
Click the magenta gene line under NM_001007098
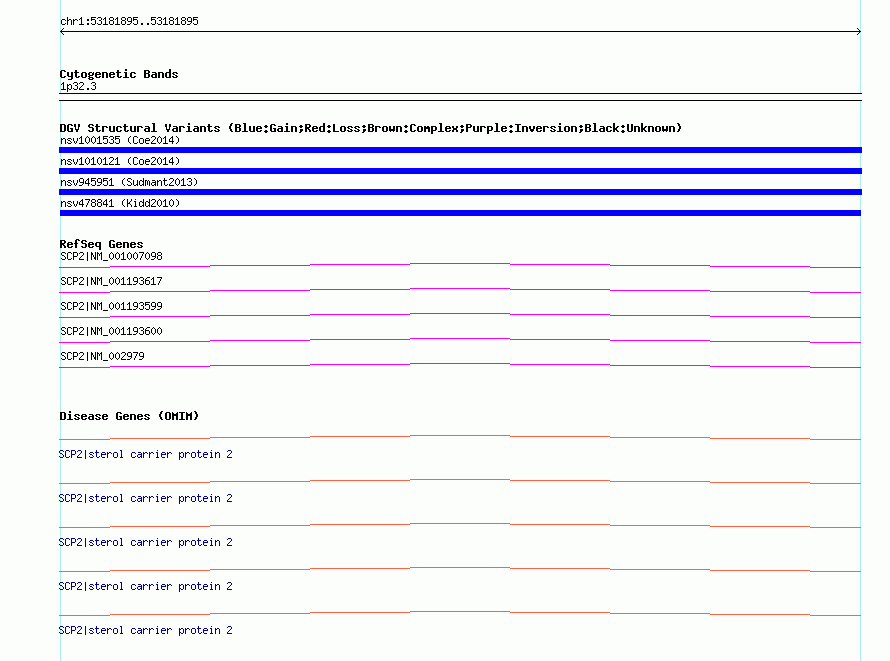(x=460, y=264)
